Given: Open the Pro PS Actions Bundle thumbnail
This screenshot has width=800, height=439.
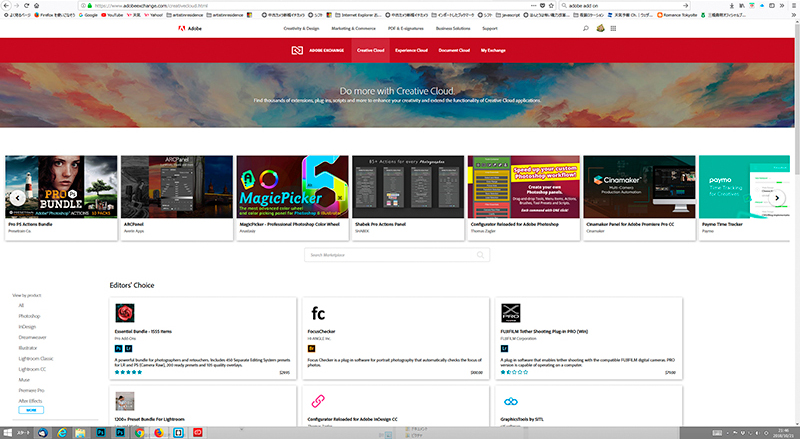Looking at the screenshot, I should point(61,187).
